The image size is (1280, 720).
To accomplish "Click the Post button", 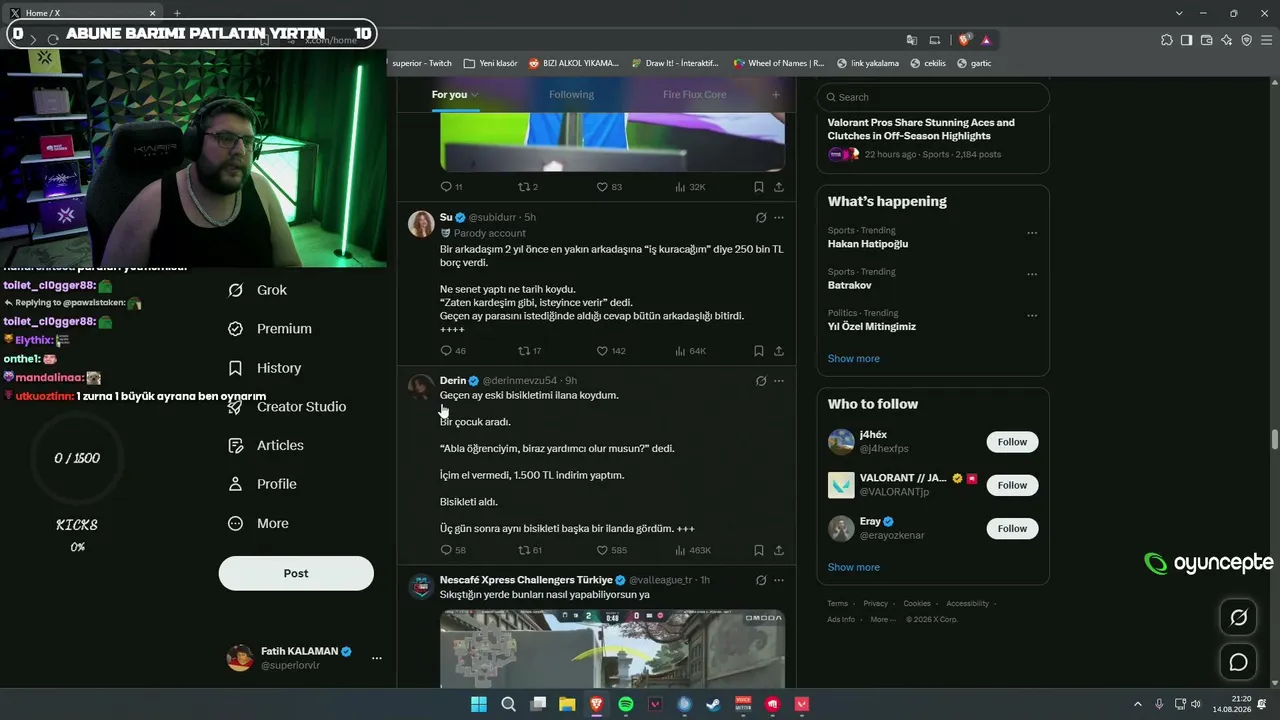I will 296,573.
